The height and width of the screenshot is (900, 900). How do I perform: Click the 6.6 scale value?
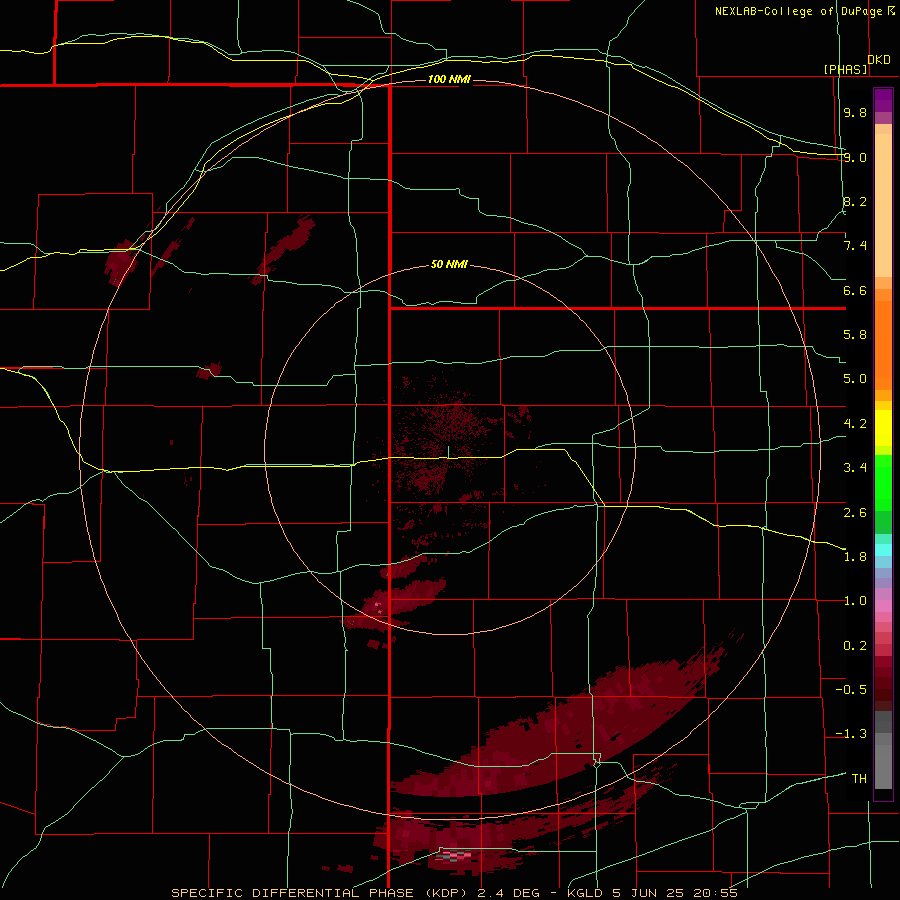[x=855, y=290]
